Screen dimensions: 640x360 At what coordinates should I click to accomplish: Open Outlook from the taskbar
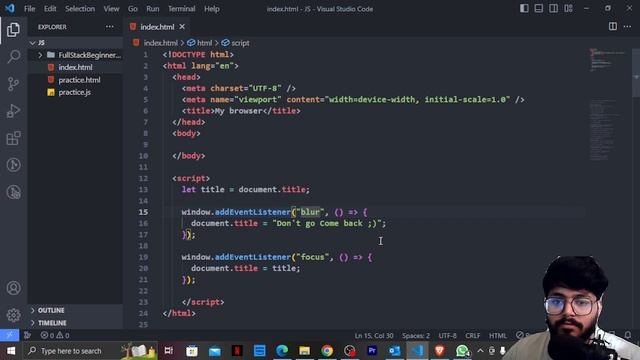[x=394, y=351]
